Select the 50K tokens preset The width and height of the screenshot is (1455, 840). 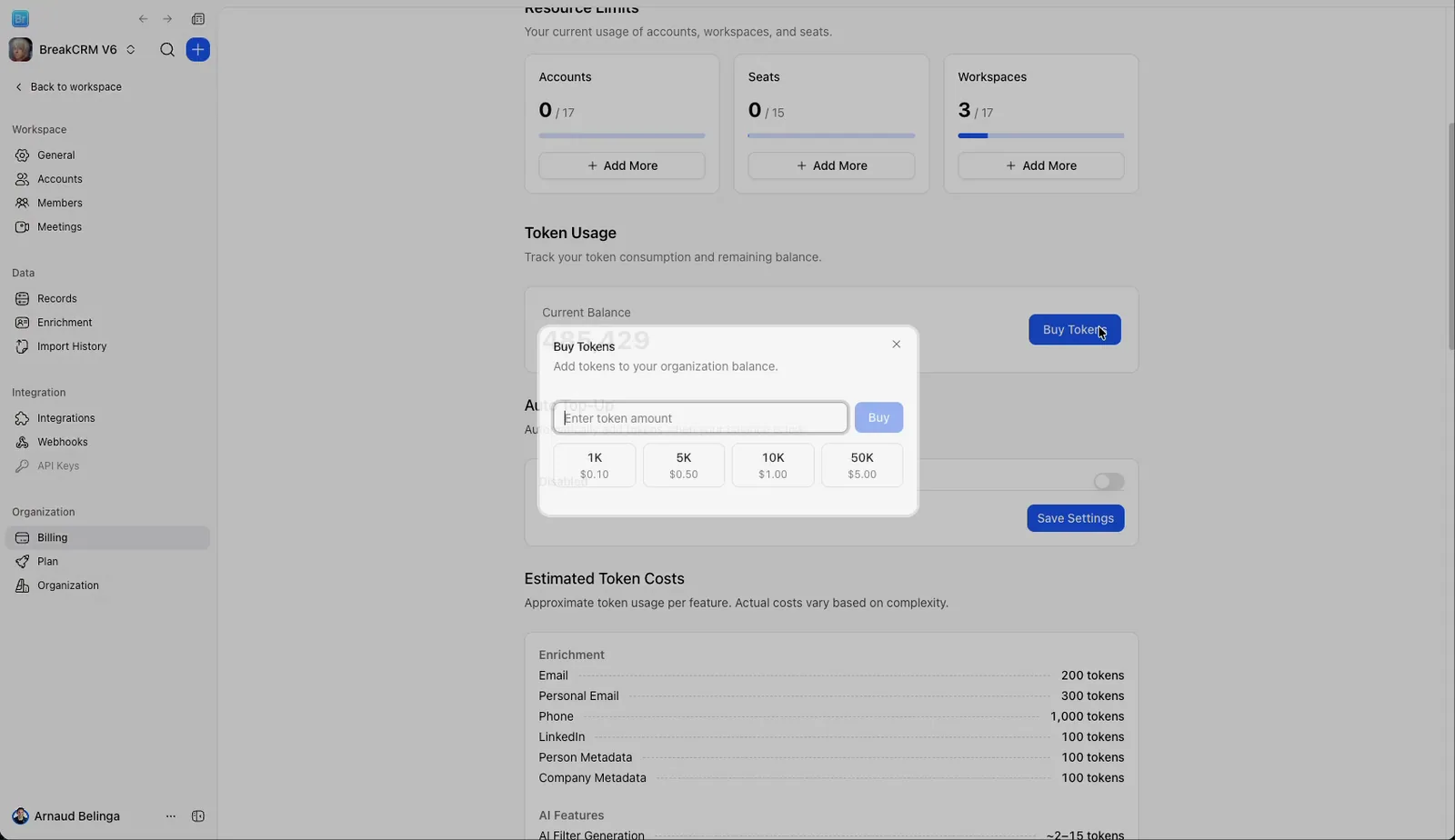[x=862, y=465]
